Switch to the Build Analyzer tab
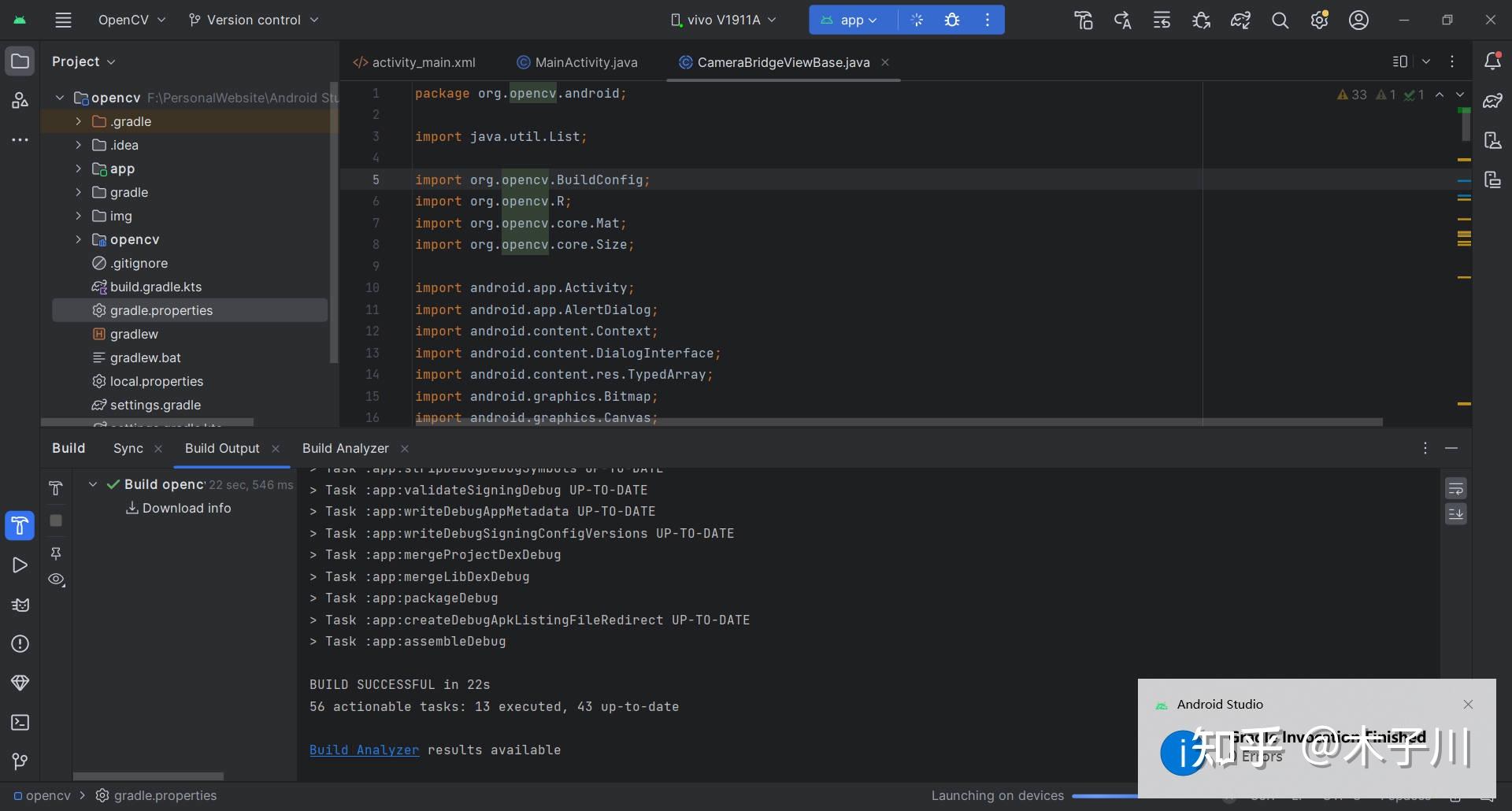Screen dimensions: 1512x811 (x=345, y=448)
